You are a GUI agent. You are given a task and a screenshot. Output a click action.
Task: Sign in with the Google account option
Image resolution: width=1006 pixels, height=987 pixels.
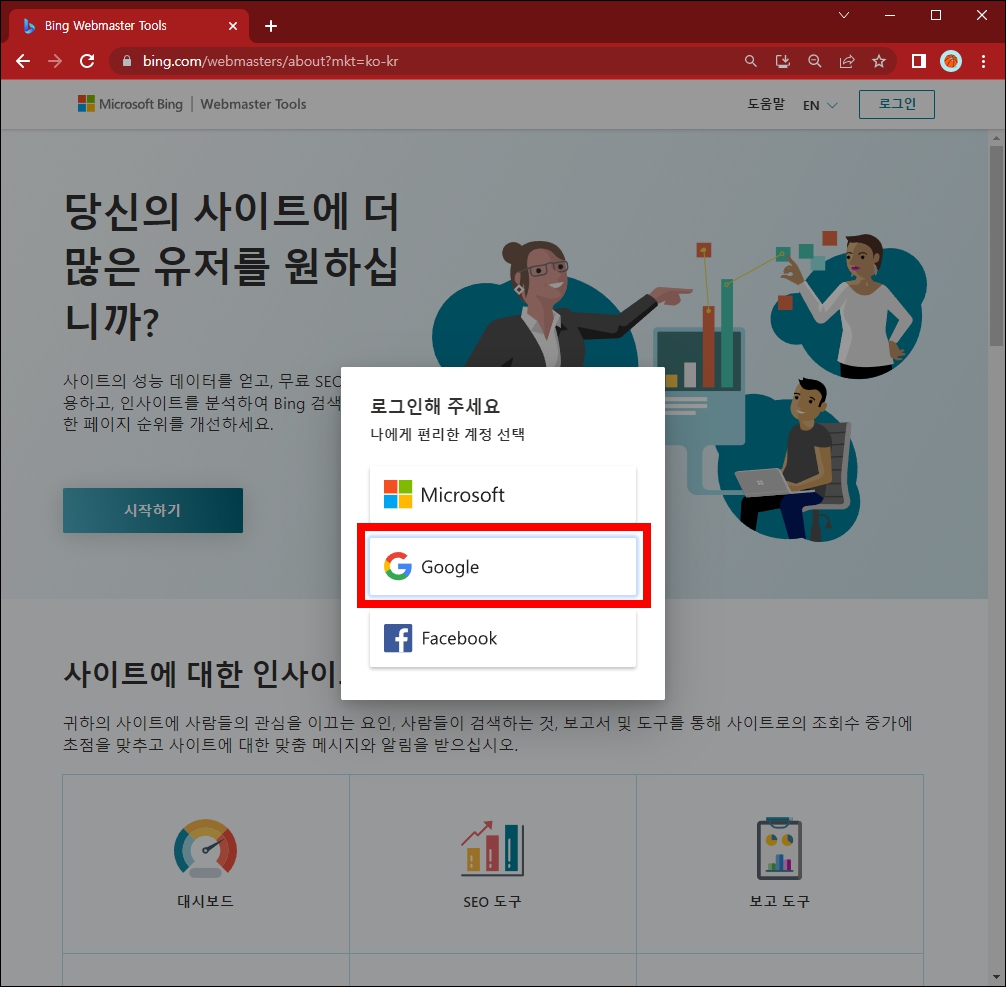click(502, 566)
